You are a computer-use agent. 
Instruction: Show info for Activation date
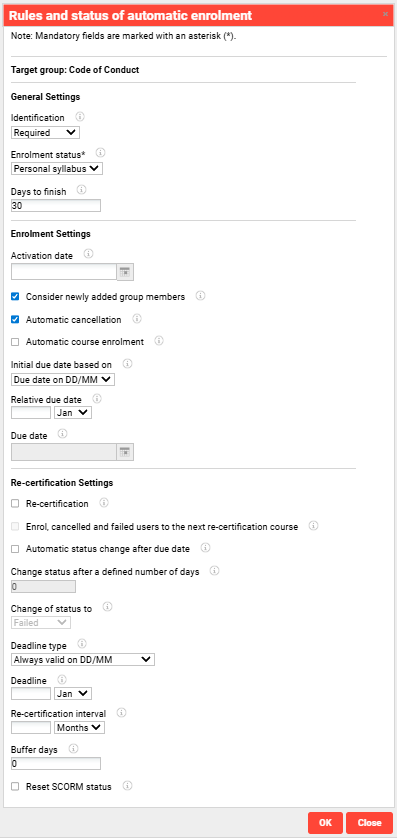pos(89,254)
